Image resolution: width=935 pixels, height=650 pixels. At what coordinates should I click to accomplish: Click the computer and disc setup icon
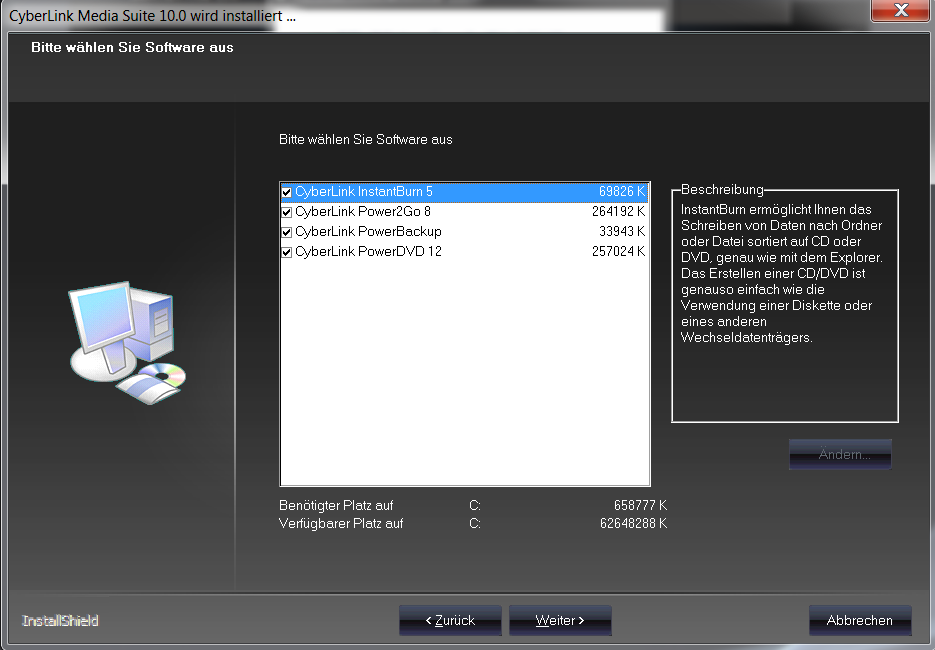pos(127,342)
